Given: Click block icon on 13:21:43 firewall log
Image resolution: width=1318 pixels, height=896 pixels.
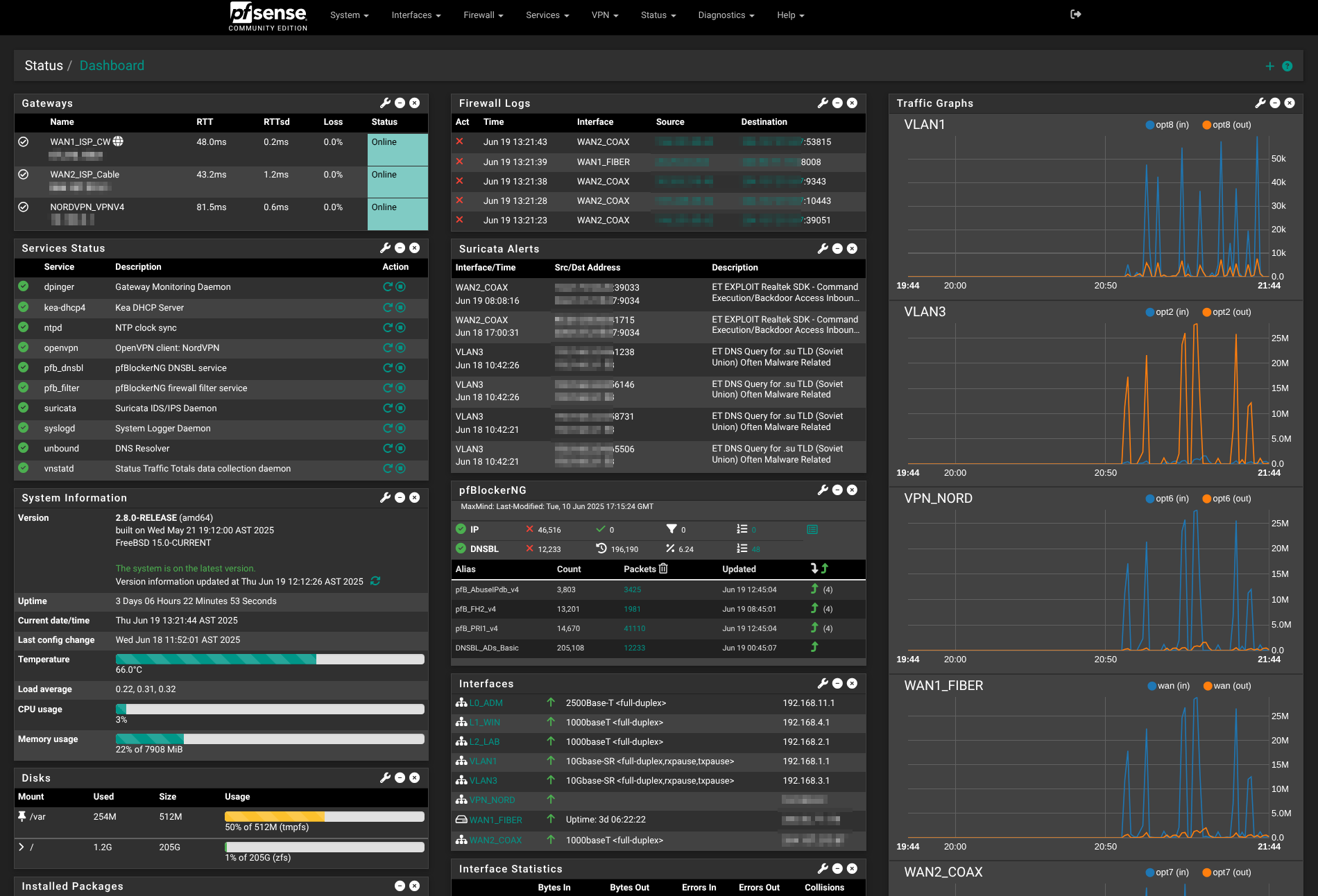Looking at the screenshot, I should (459, 141).
